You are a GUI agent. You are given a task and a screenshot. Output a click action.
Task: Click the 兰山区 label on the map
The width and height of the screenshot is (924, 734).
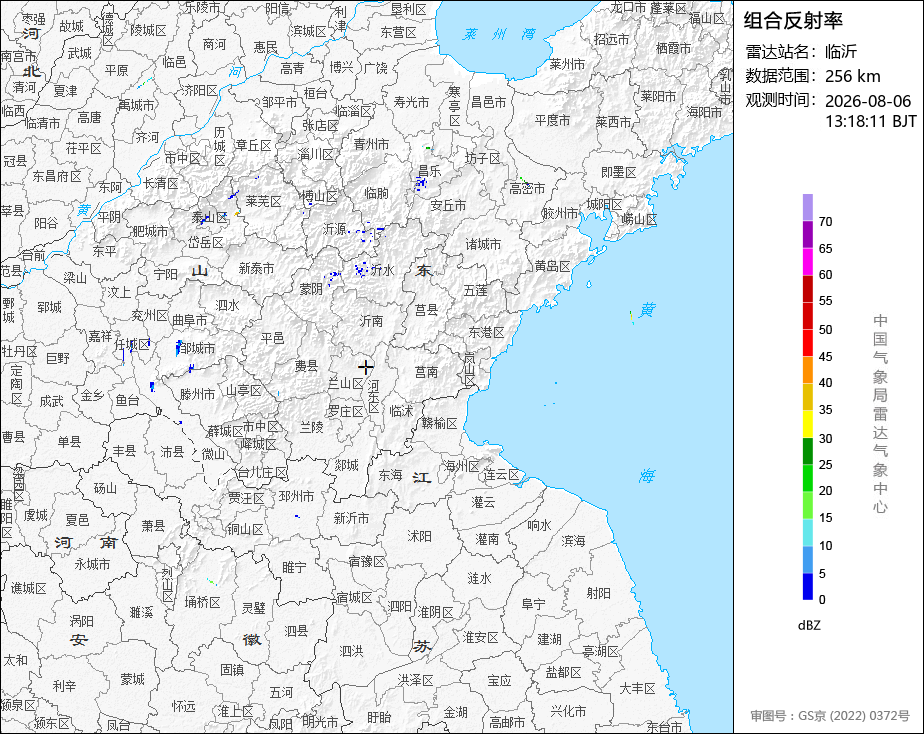tap(346, 384)
